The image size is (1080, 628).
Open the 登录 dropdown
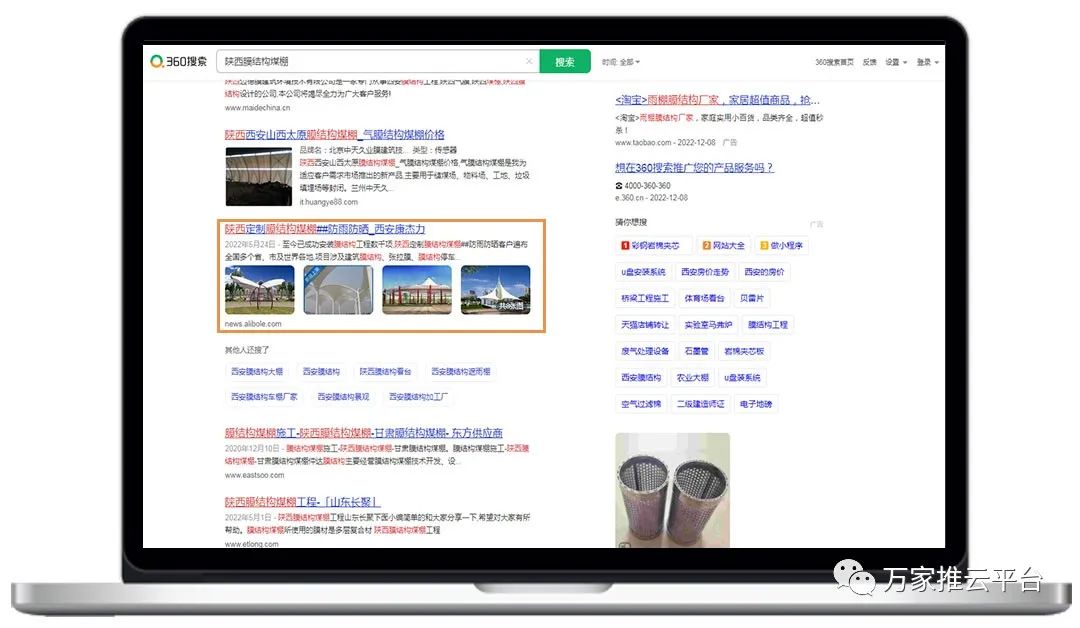point(928,62)
